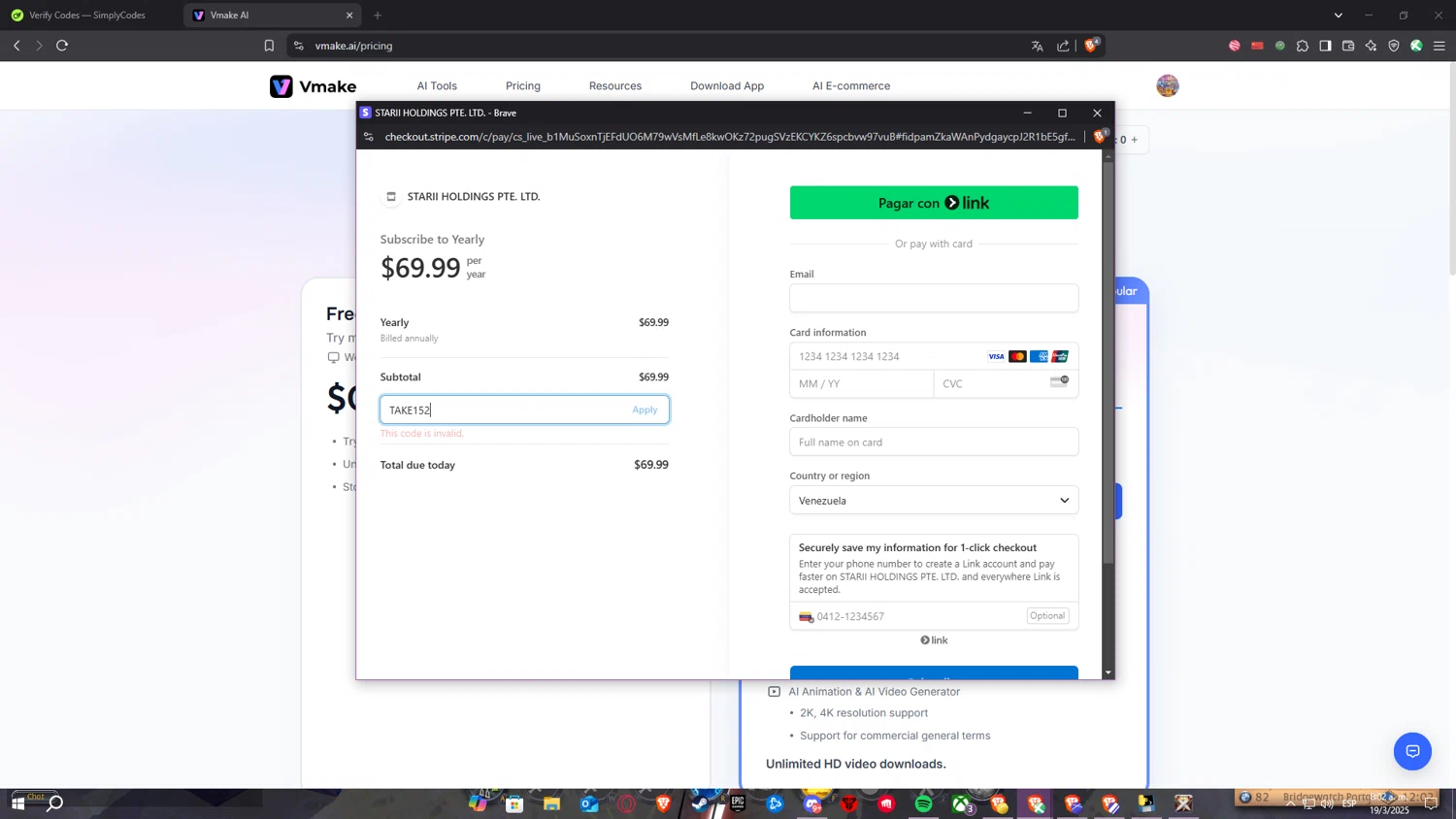Click the scroll-down arrow in Stripe popup

click(1109, 672)
